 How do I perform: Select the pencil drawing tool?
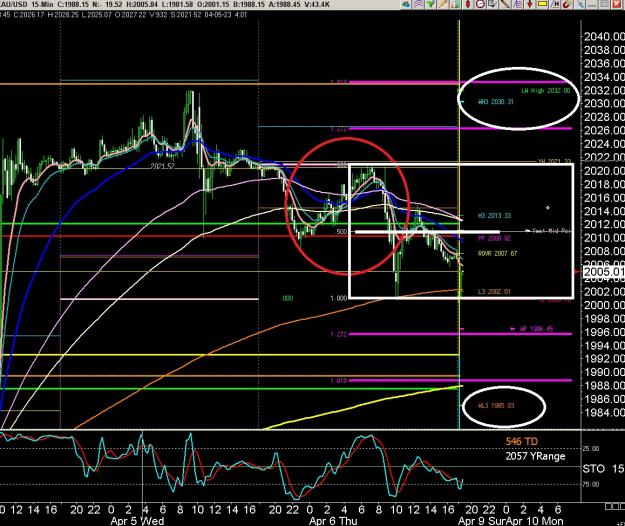click(x=443, y=4)
